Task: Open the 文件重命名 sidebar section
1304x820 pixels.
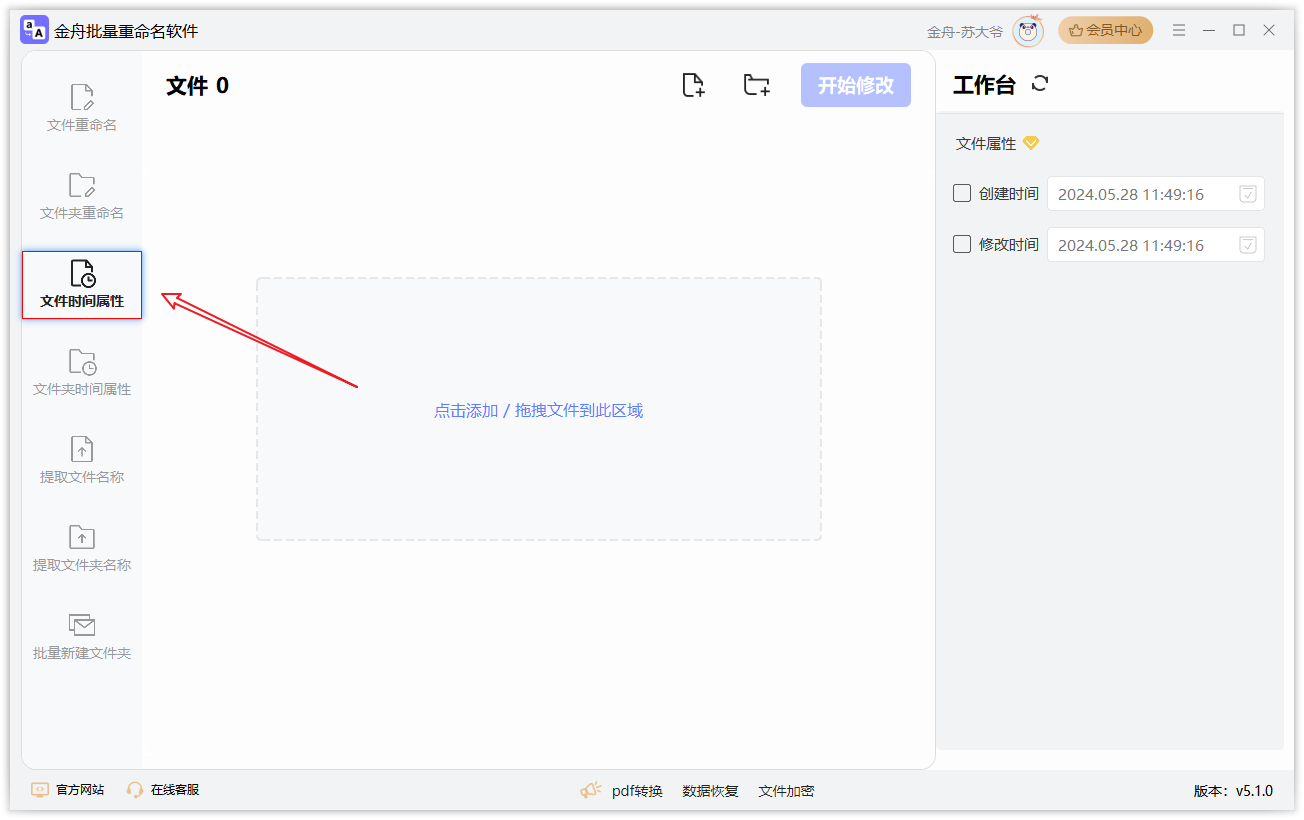Action: click(x=82, y=109)
